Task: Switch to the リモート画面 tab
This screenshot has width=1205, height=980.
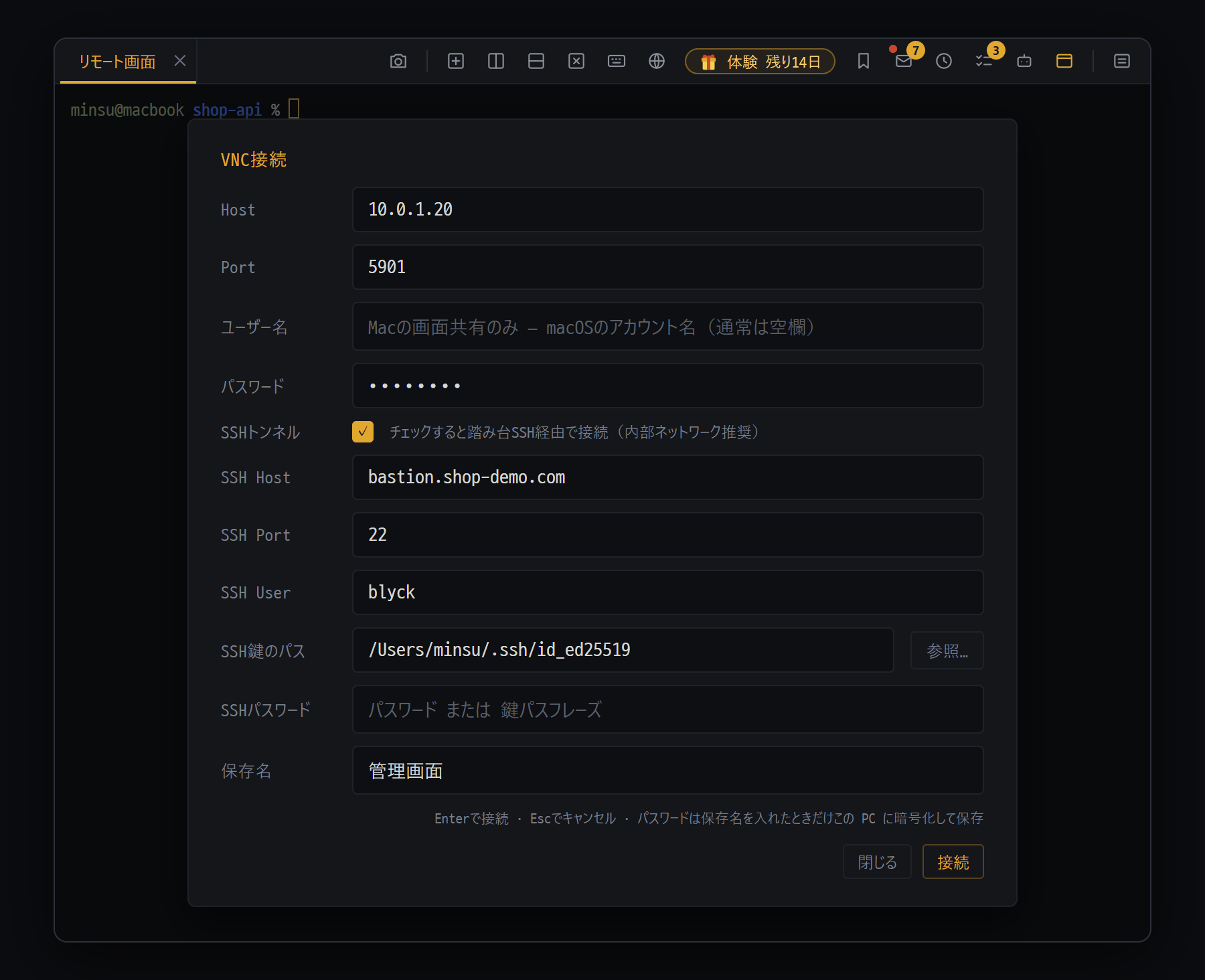Action: pos(117,62)
